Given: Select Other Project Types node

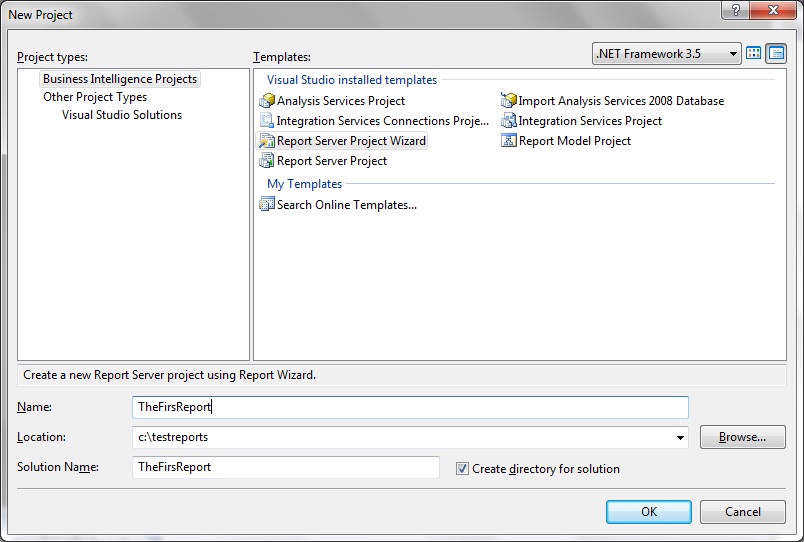Looking at the screenshot, I should [95, 97].
